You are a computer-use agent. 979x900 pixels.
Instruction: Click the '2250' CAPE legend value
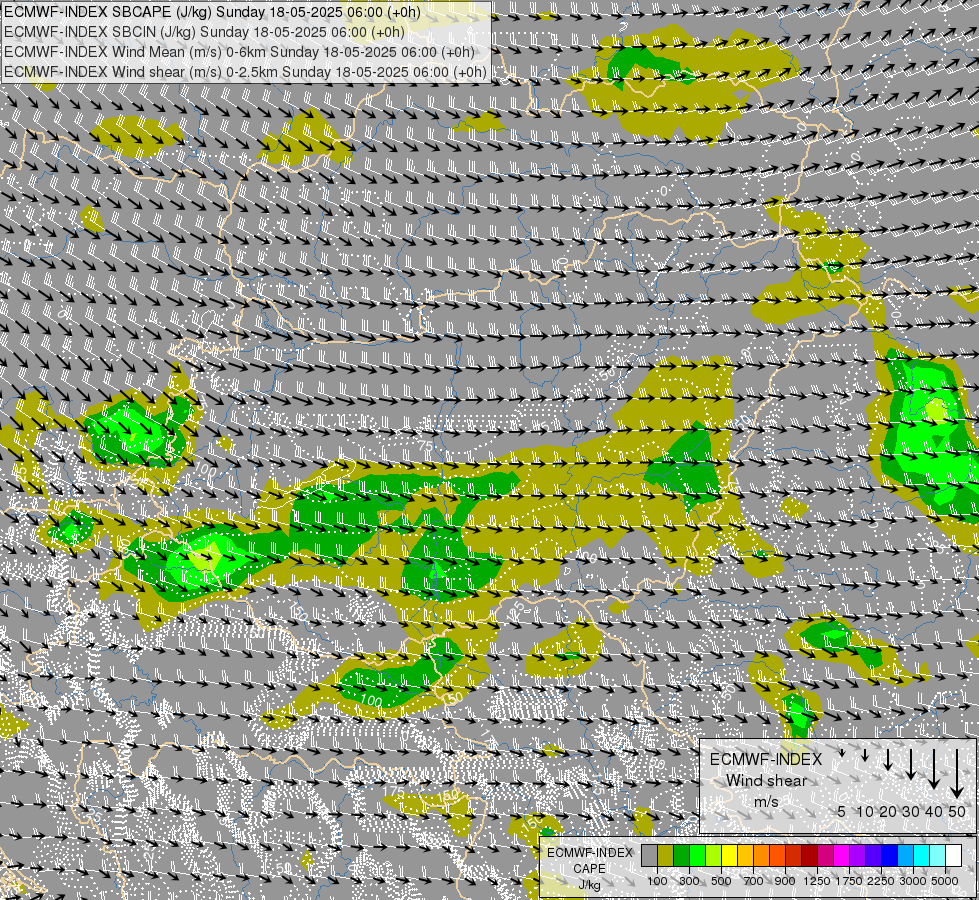881,881
